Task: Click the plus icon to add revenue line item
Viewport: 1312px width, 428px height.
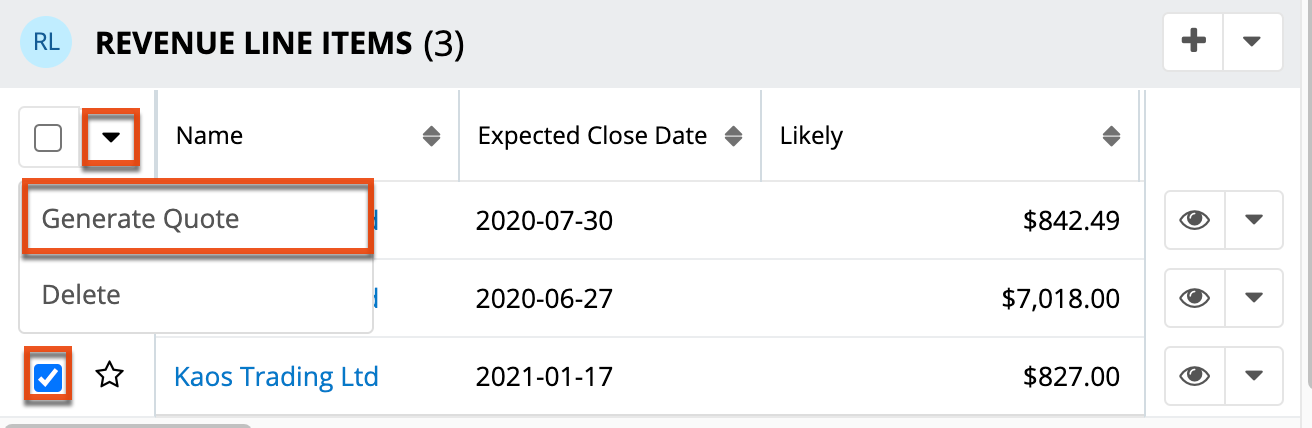Action: (x=1193, y=42)
